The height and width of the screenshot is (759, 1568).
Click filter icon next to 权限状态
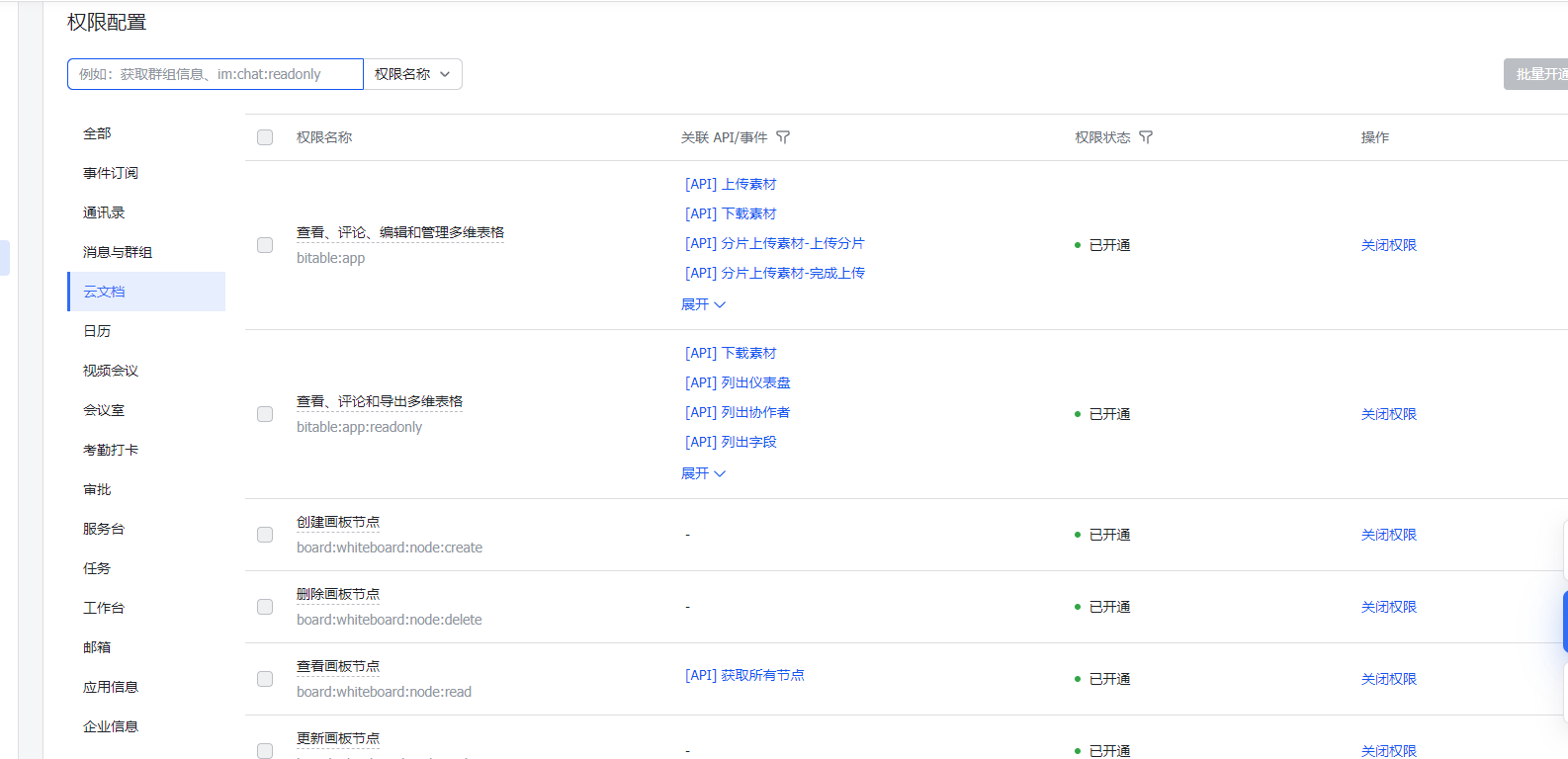point(1146,137)
